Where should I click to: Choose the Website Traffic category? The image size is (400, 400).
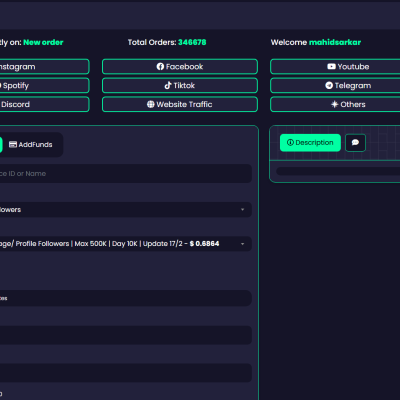point(180,104)
